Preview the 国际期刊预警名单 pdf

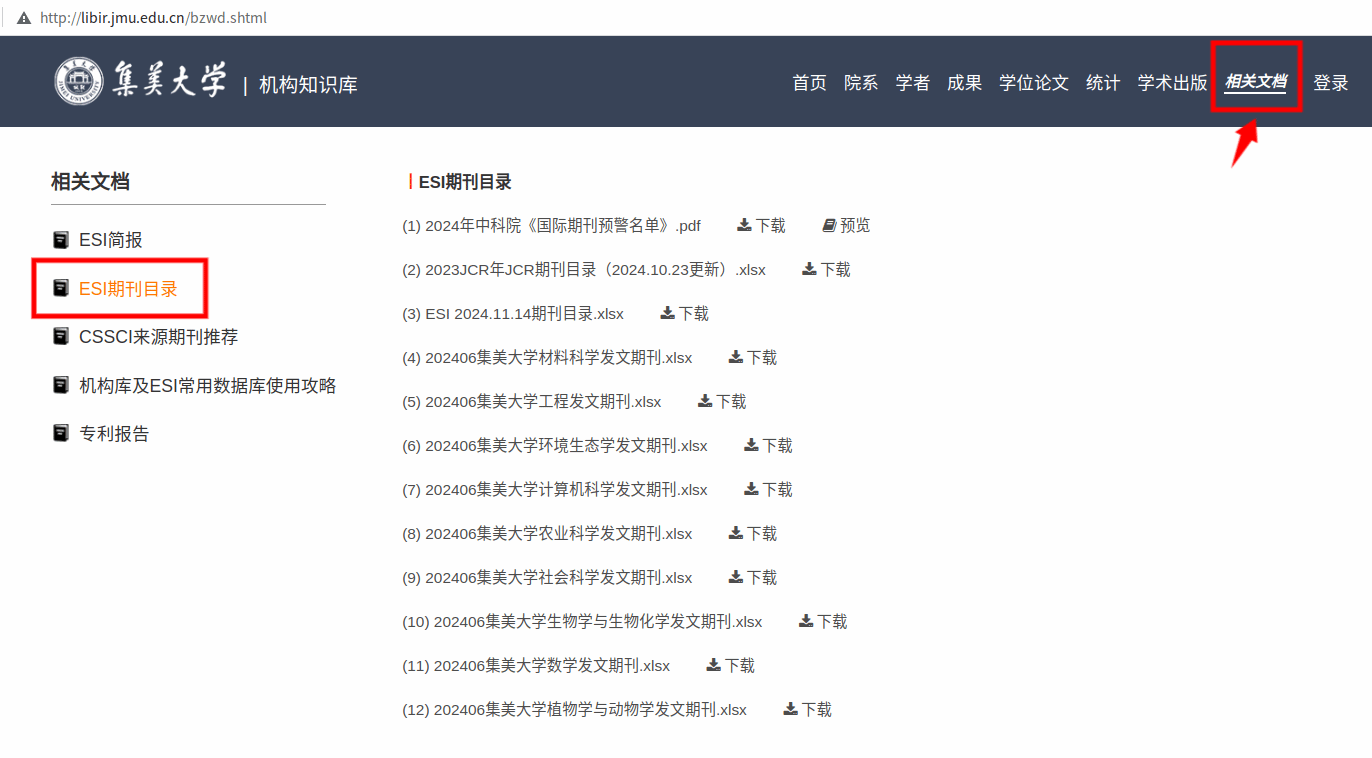click(846, 226)
